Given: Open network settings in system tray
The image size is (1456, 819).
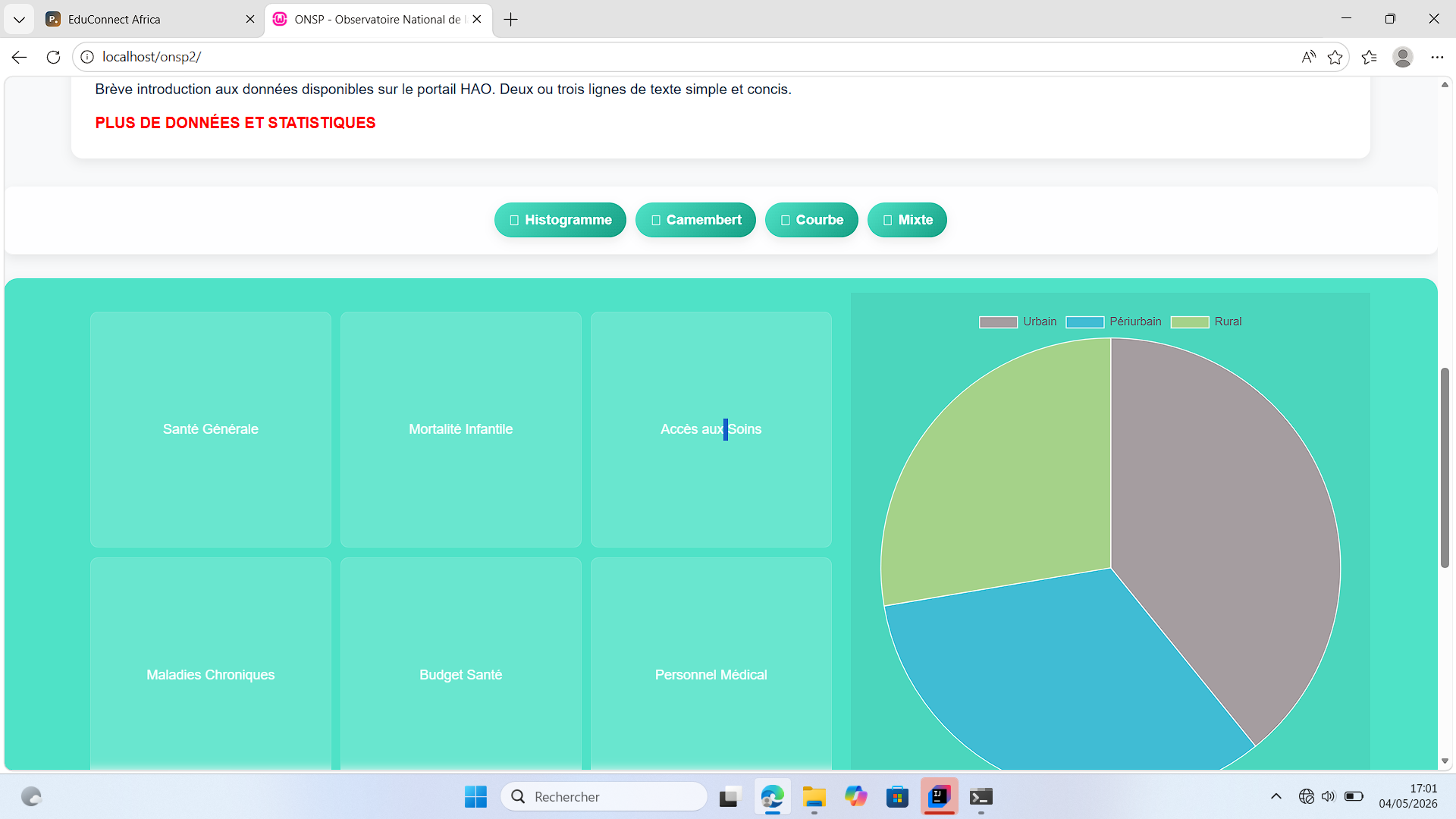Looking at the screenshot, I should pyautogui.click(x=1306, y=796).
